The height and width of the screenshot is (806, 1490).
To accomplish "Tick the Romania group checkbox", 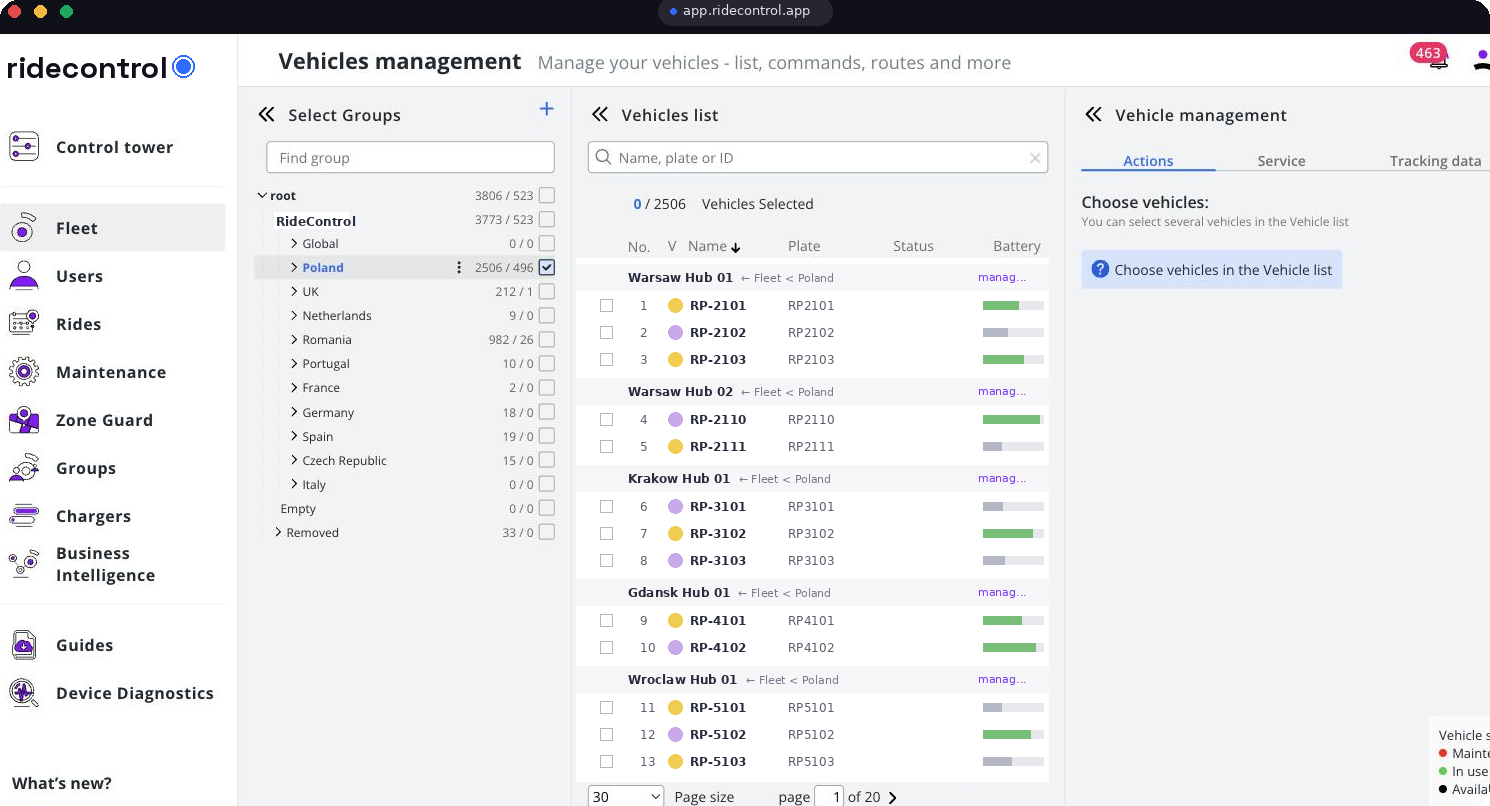I will pos(546,339).
